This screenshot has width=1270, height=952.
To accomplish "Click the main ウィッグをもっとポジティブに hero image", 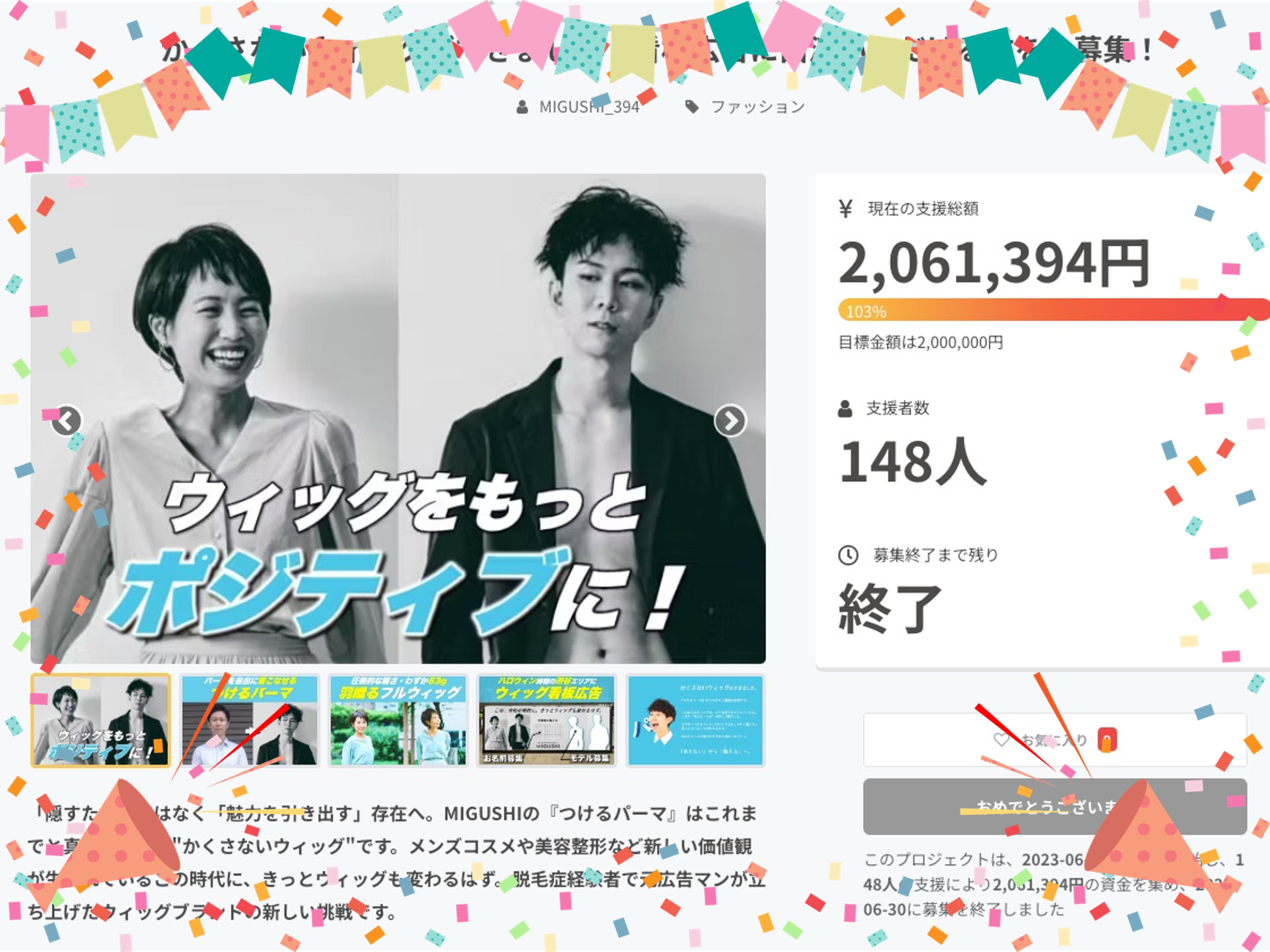I will click(398, 419).
